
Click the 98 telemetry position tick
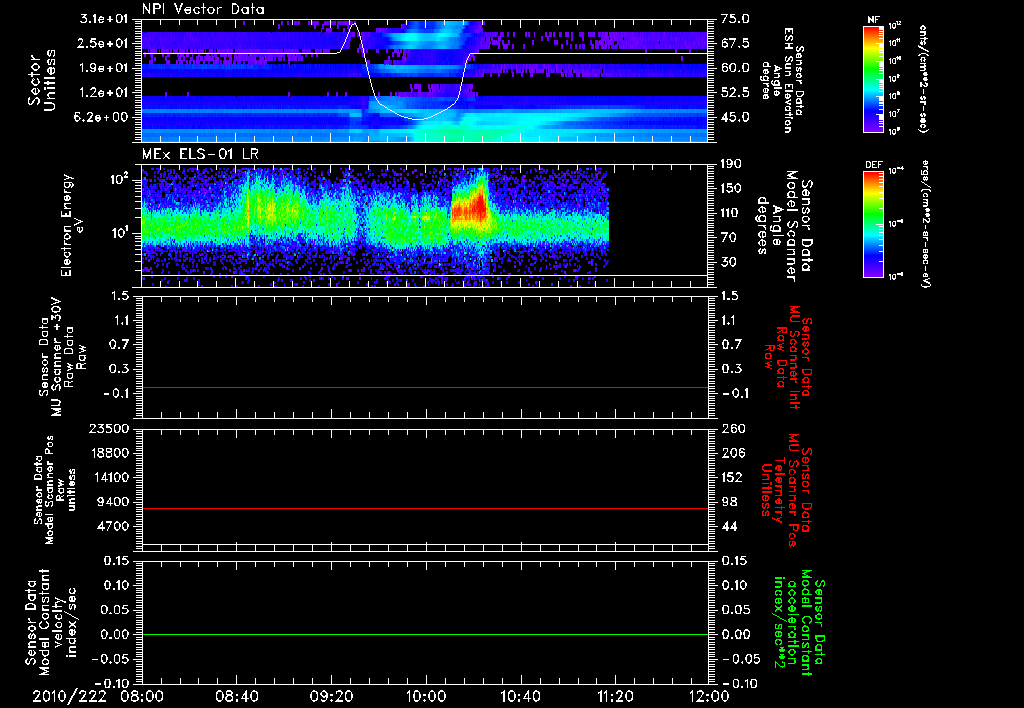click(x=731, y=502)
